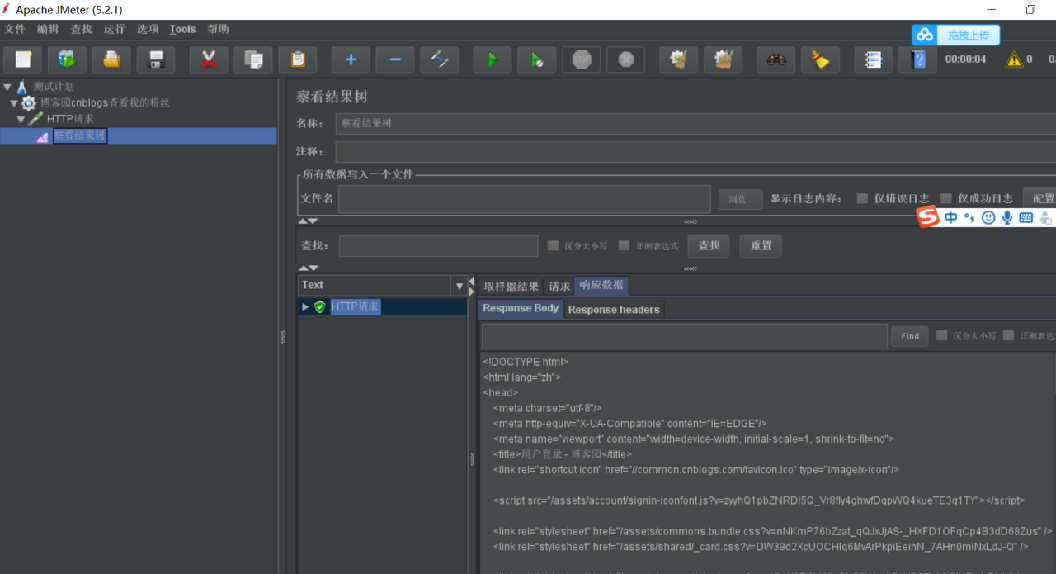Click the 重置 reset button
This screenshot has width=1056, height=574.
click(x=761, y=246)
